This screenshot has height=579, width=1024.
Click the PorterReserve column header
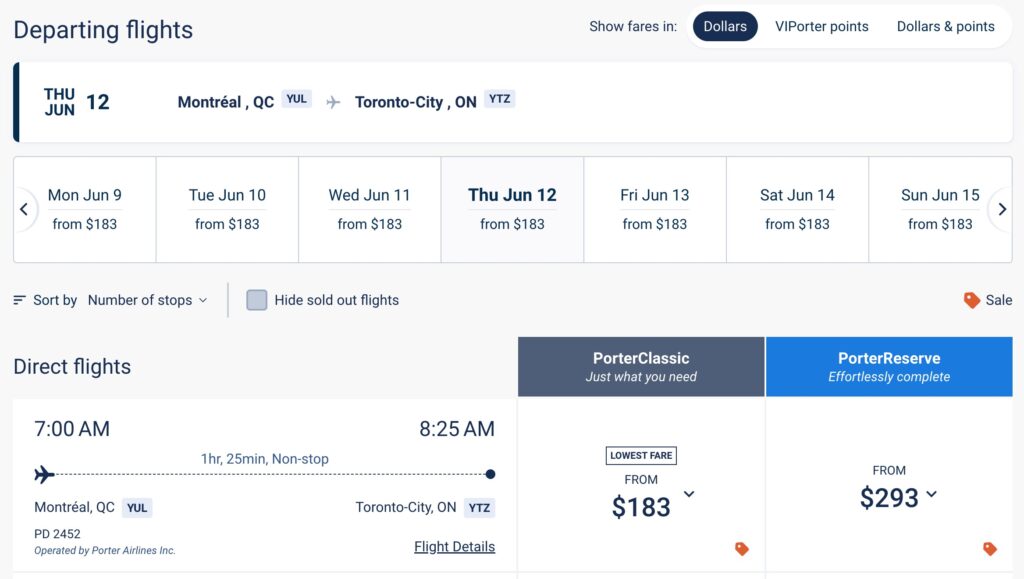[x=889, y=366]
